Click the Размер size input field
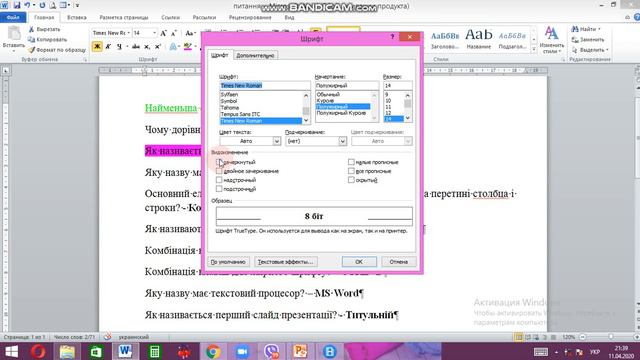The image size is (640, 360). 398,85
